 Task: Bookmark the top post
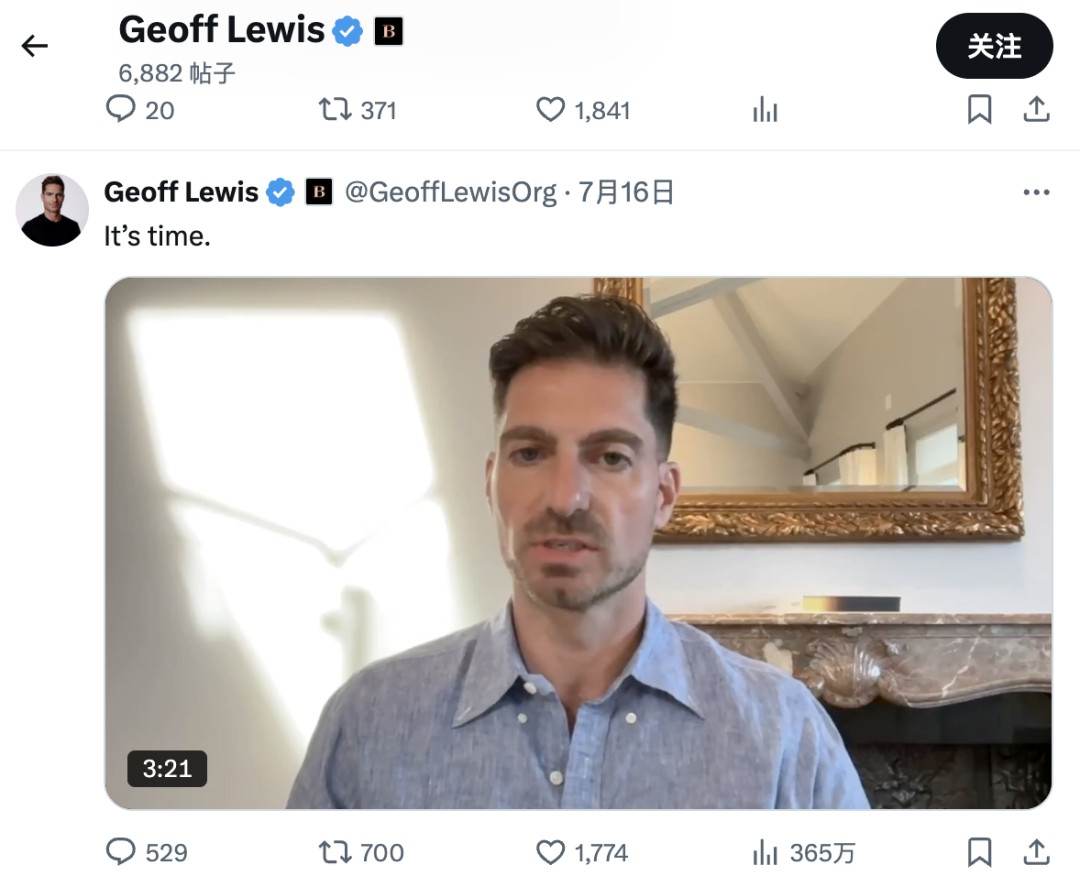tap(980, 109)
